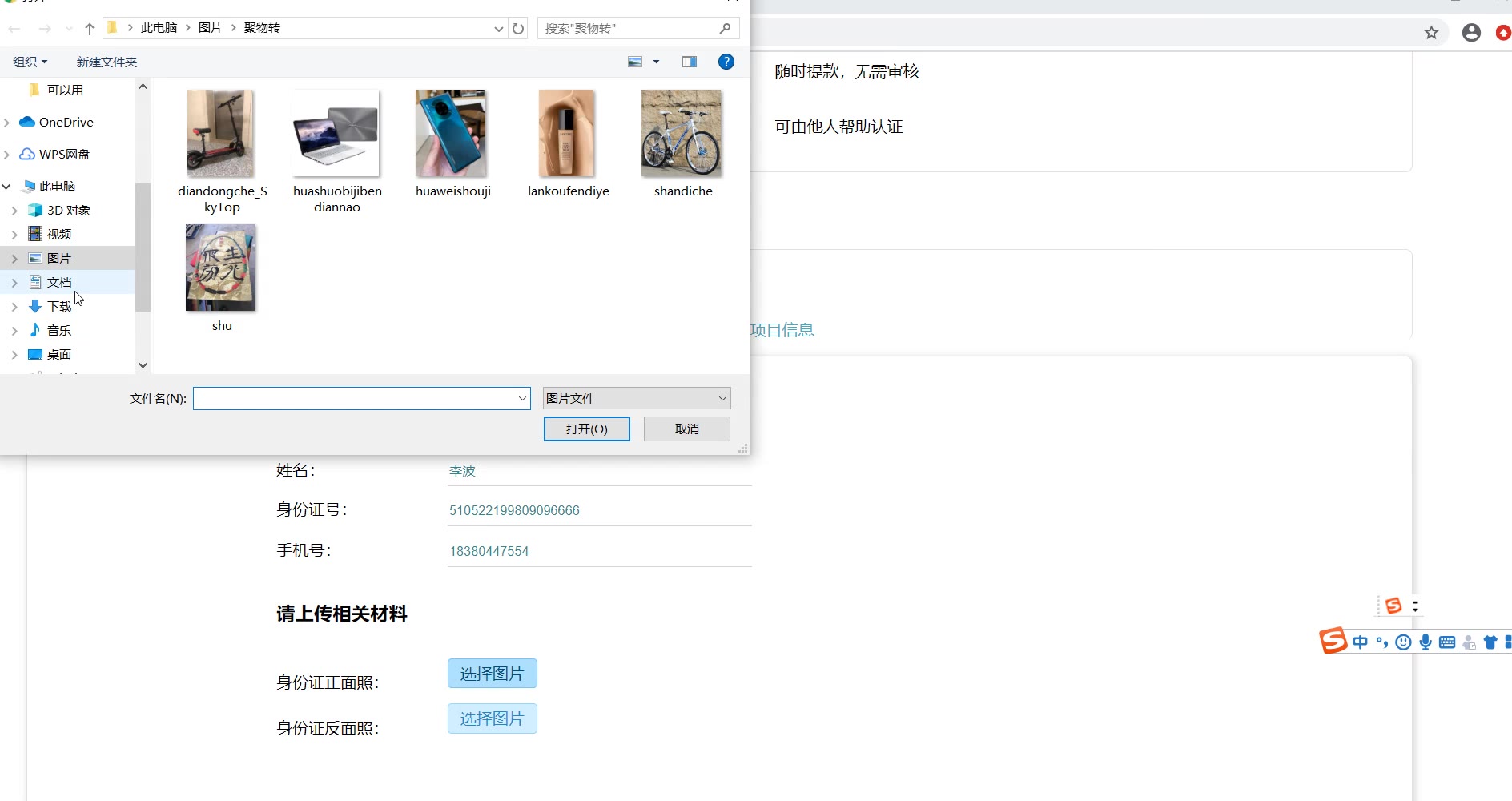Click the search magnifier icon
This screenshot has height=801, width=1512.
(x=726, y=28)
